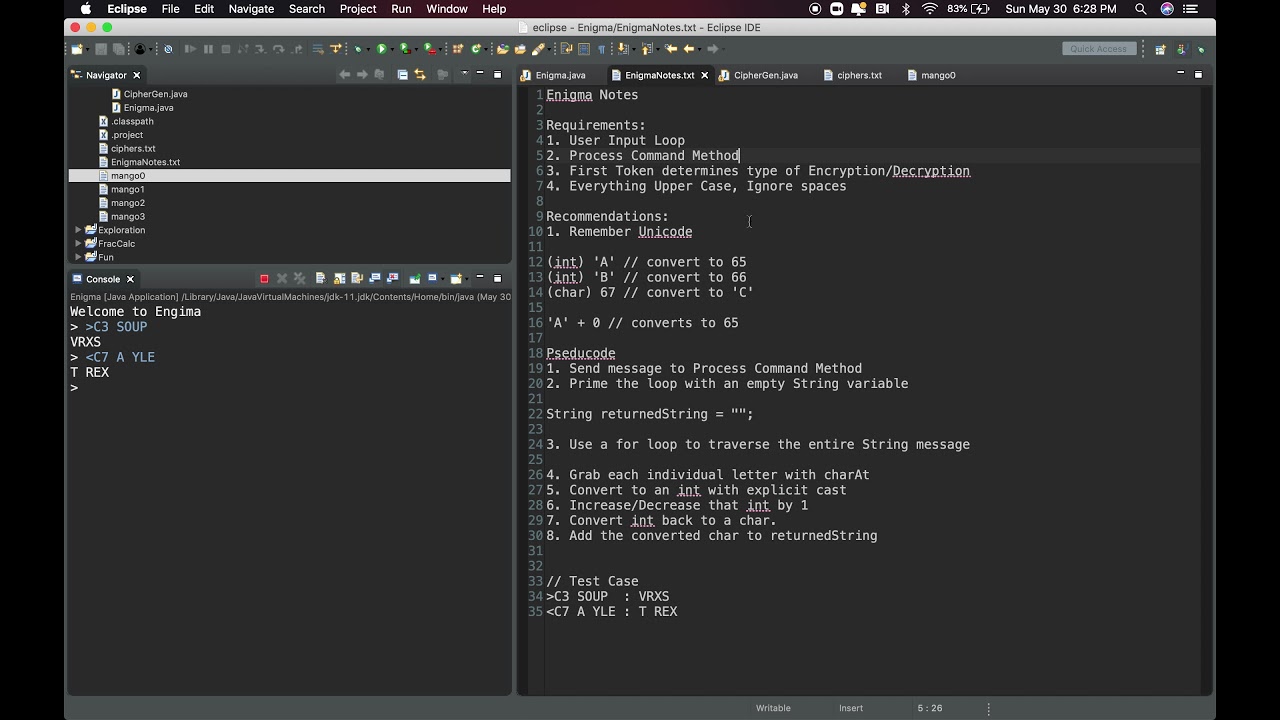Screen dimensions: 1280x720
Task: Switch to the CipherGen.java editor tab
Action: (x=765, y=75)
